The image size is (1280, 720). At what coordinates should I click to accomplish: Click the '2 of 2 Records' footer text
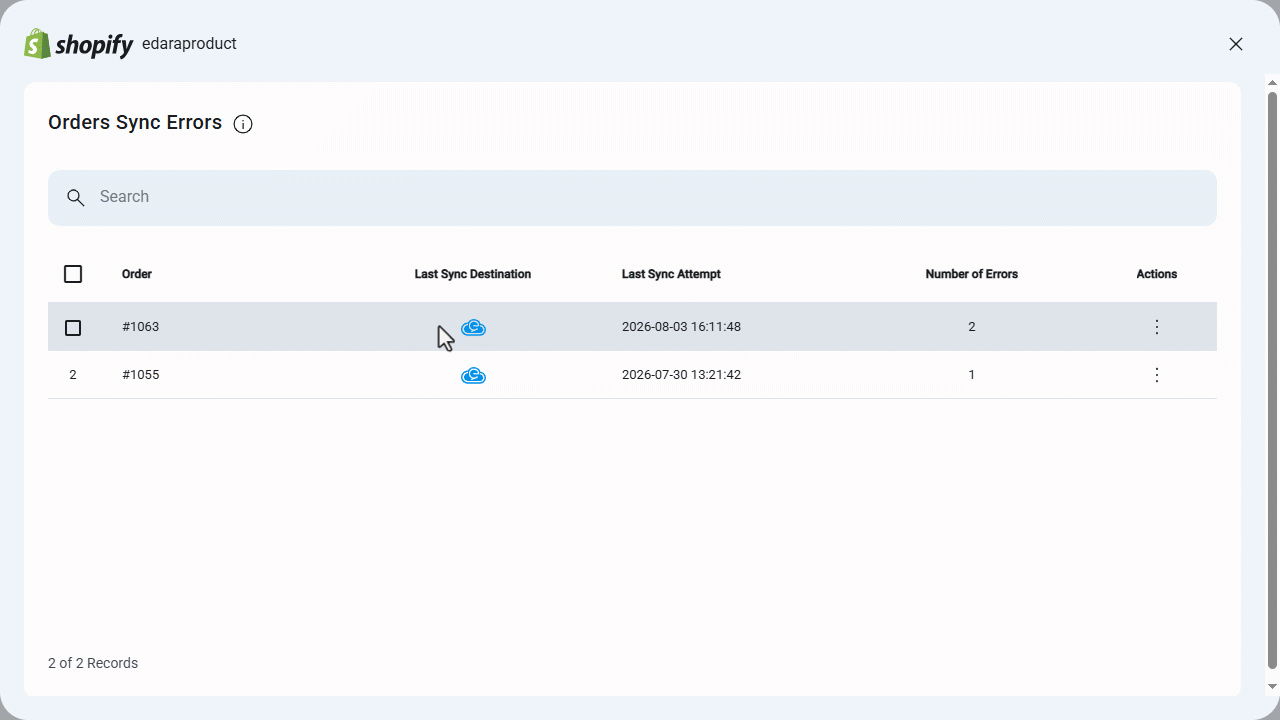pyautogui.click(x=93, y=663)
